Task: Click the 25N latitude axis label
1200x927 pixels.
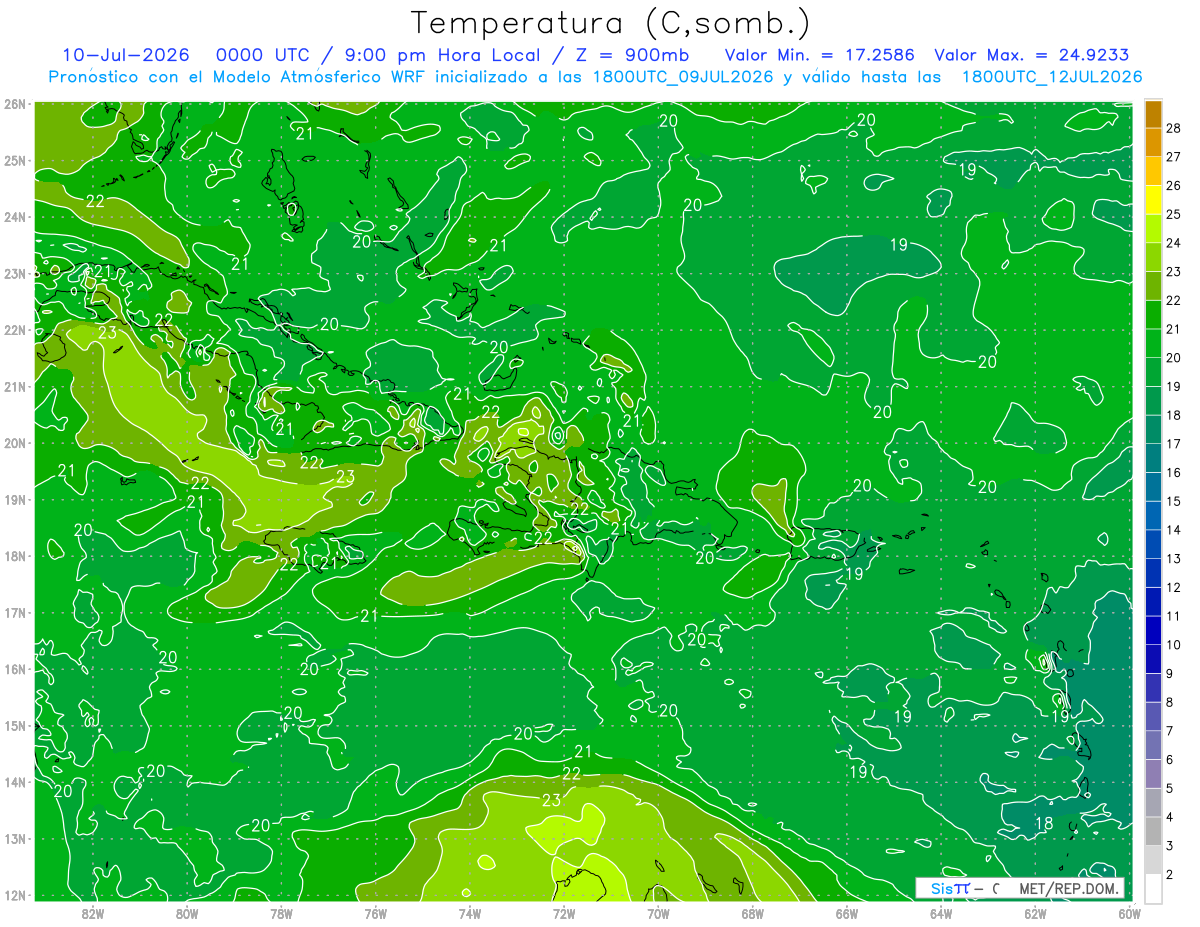Action: coord(15,161)
